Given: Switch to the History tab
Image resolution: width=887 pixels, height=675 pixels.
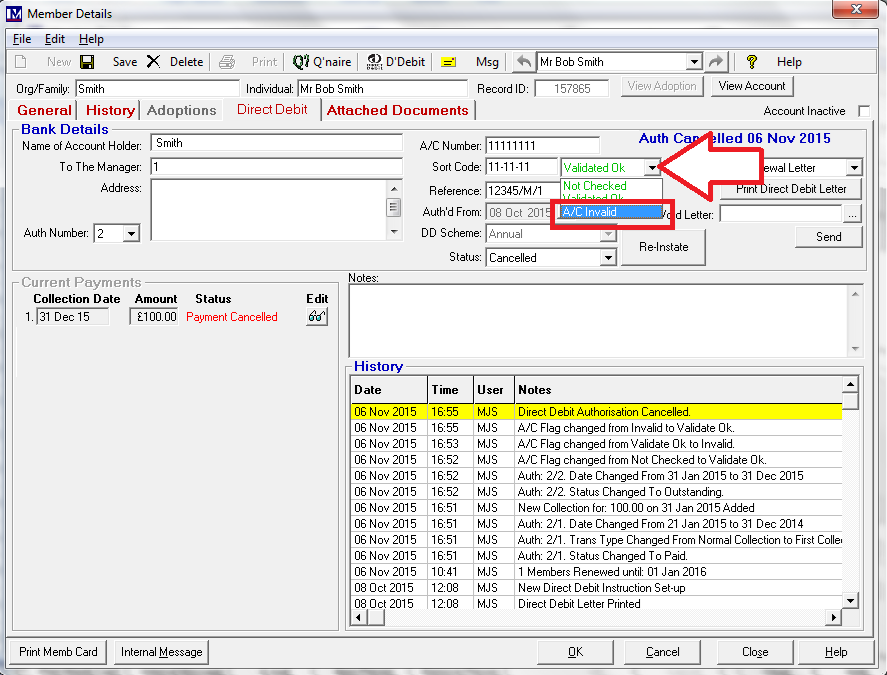Looking at the screenshot, I should [110, 110].
